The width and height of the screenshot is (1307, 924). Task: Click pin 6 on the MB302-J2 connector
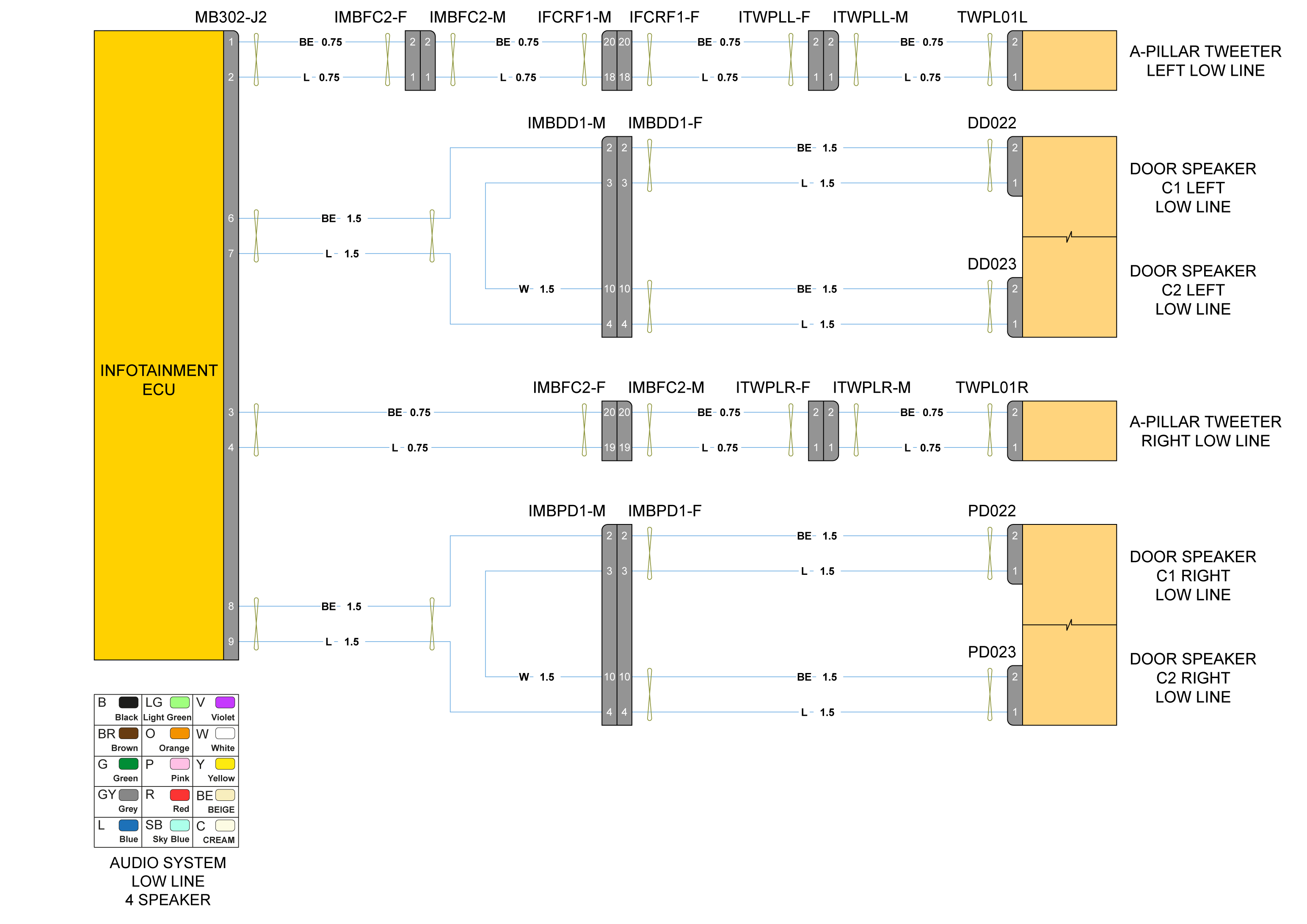tap(231, 218)
